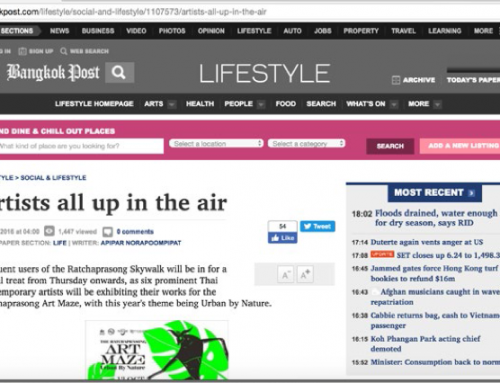Viewport: 500px width, 383px height.
Task: Open Today's Paper link
Action: 473,80
